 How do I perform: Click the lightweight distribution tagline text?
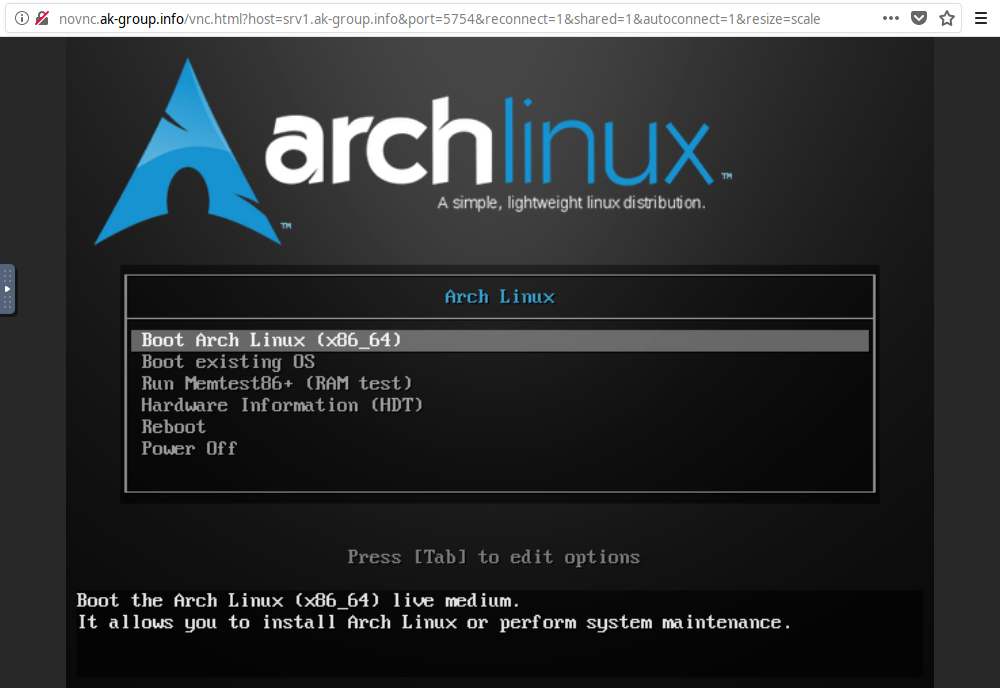point(572,202)
